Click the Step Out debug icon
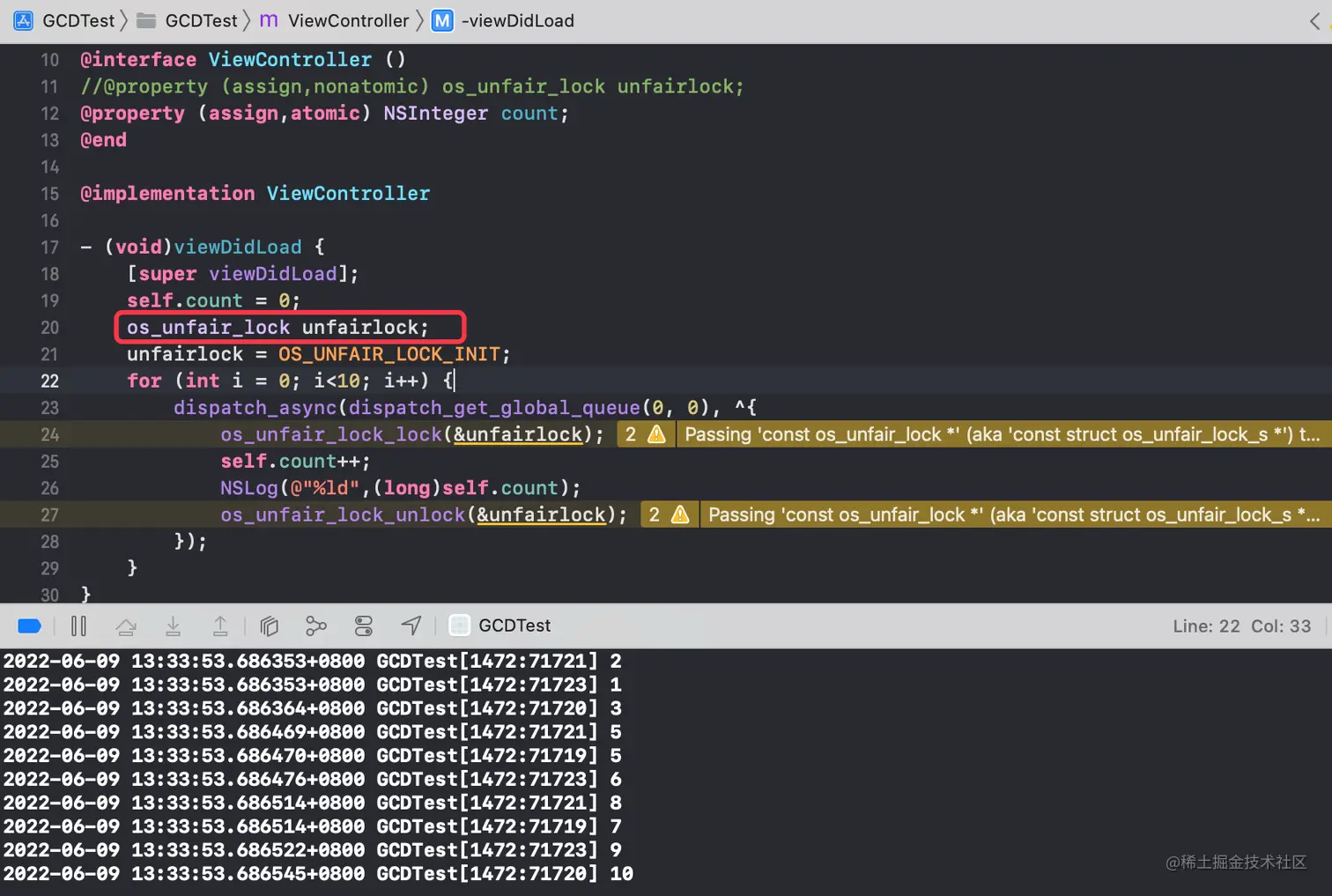Screen dimensions: 1332x896 coord(220,626)
